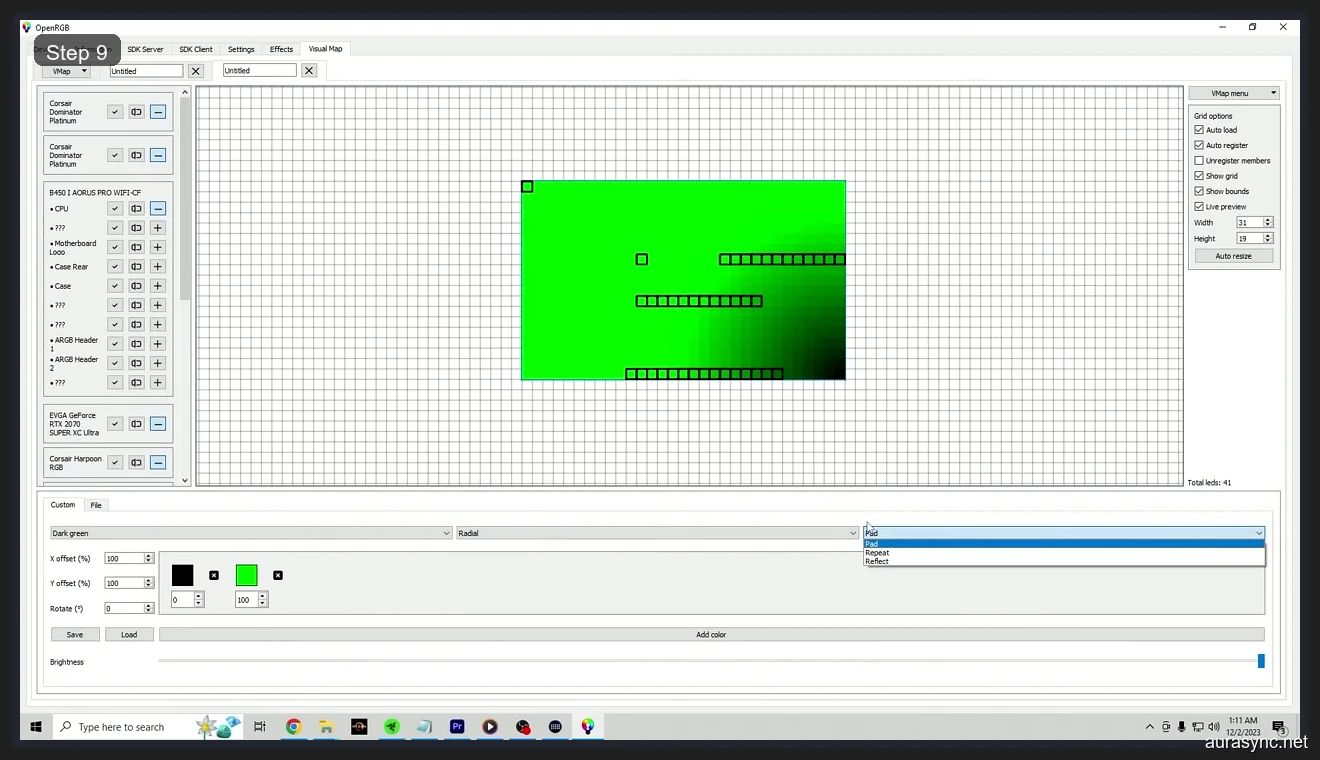Disable Show grid in Grid options

point(1199,175)
